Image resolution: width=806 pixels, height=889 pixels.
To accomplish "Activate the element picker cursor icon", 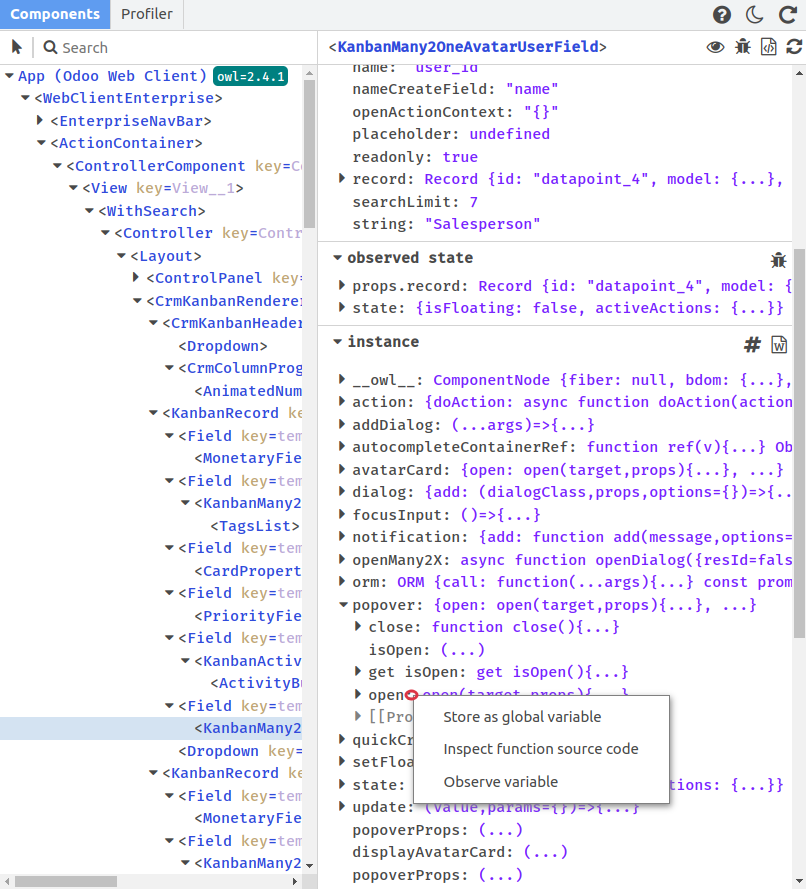I will click(17, 47).
